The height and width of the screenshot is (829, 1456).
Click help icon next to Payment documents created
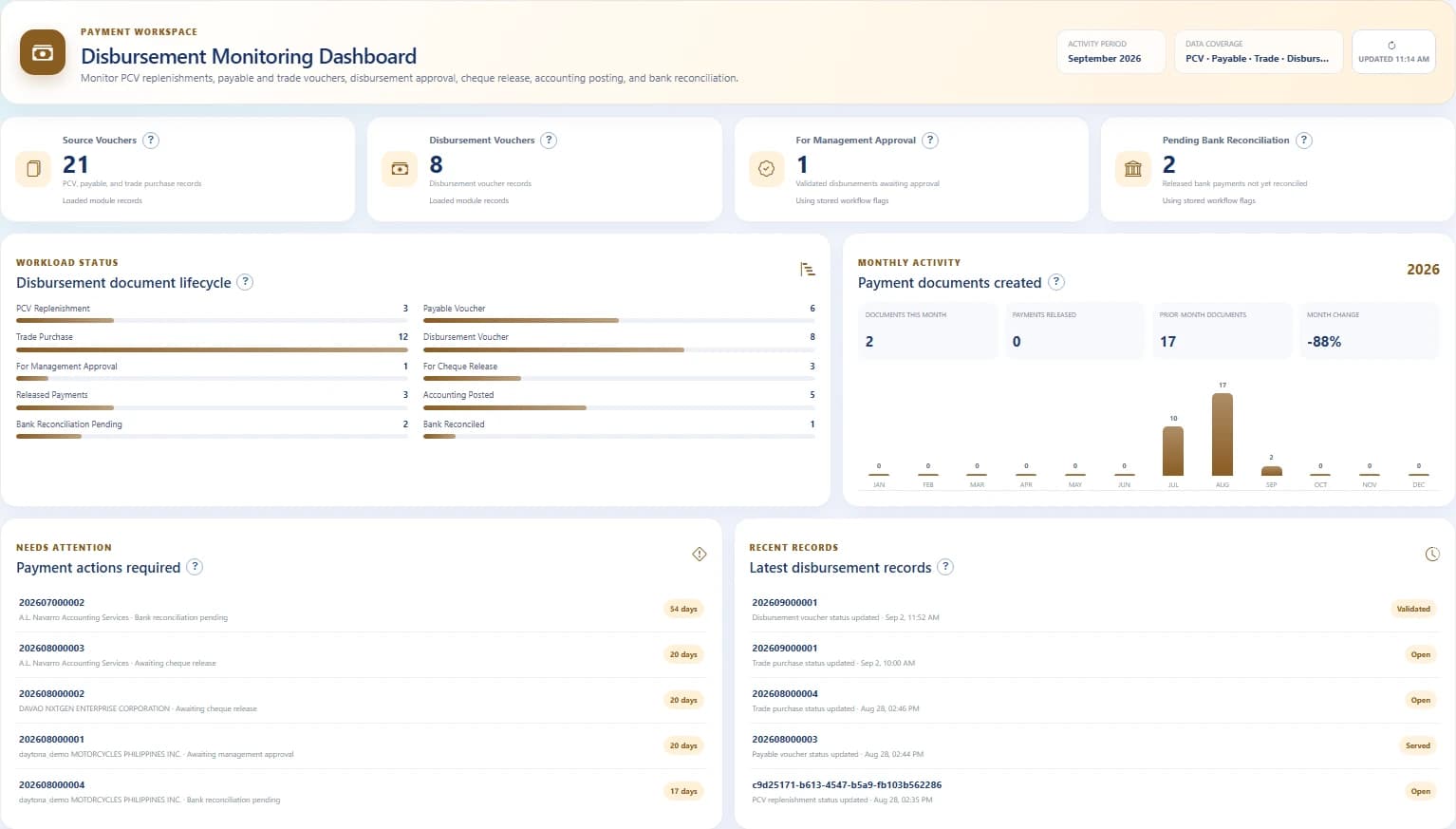[x=1056, y=282]
